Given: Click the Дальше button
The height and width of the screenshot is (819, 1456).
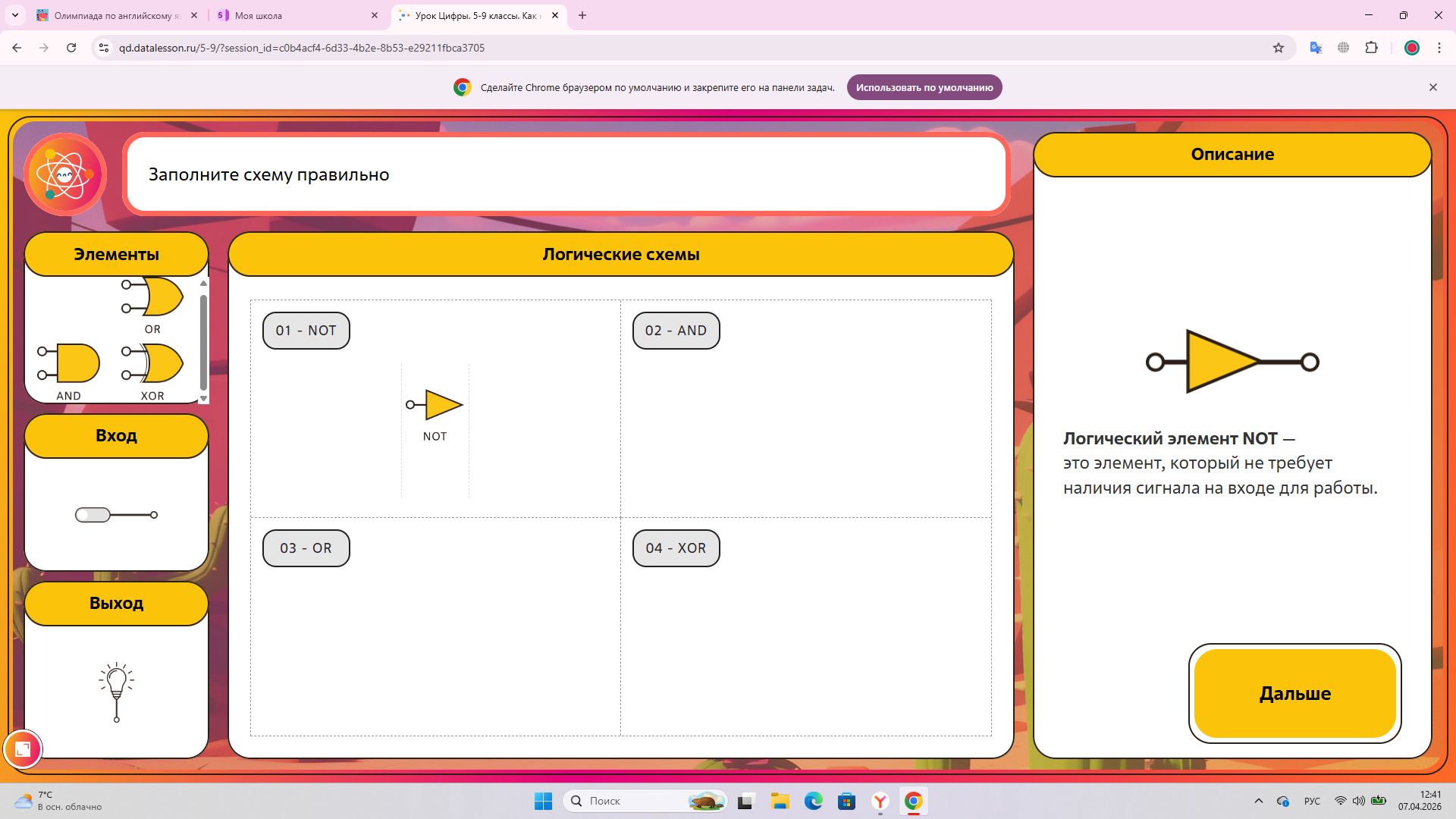Looking at the screenshot, I should point(1295,693).
